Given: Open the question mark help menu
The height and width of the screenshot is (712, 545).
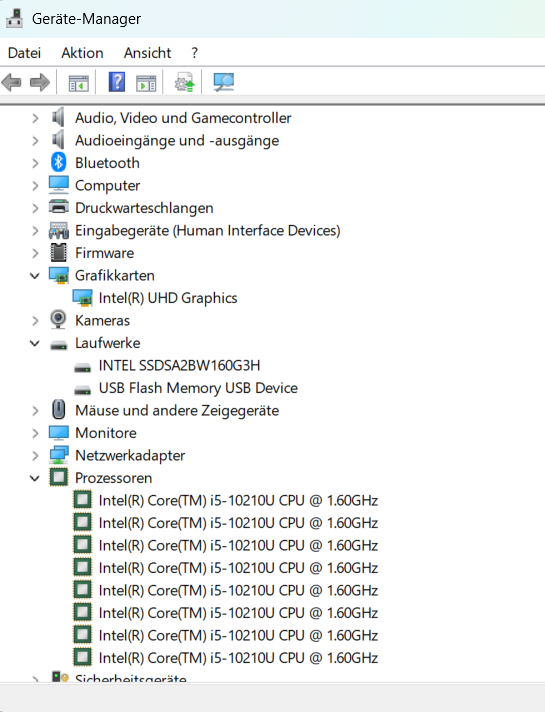Looking at the screenshot, I should tap(194, 53).
